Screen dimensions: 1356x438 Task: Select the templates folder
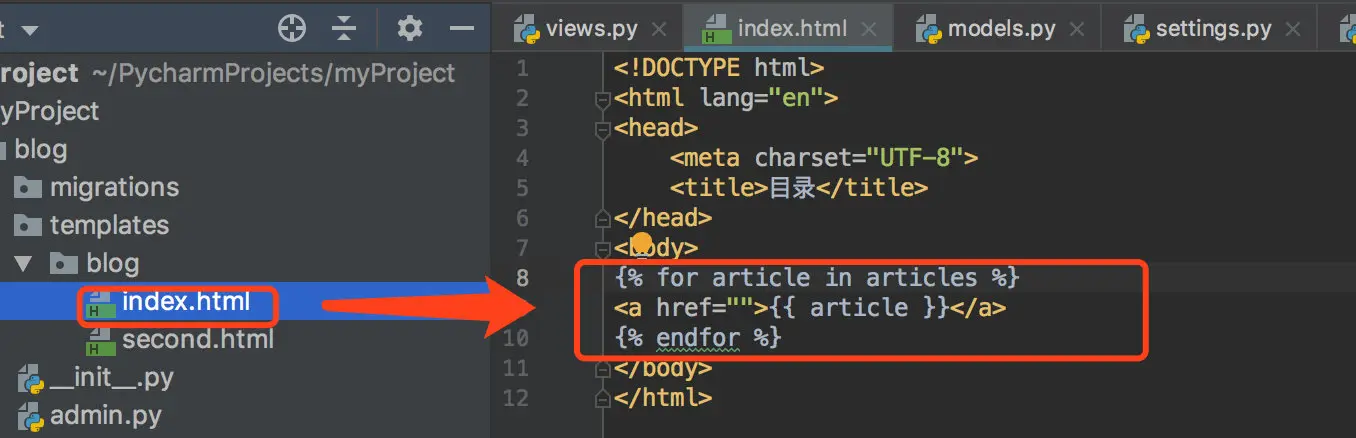click(x=109, y=225)
